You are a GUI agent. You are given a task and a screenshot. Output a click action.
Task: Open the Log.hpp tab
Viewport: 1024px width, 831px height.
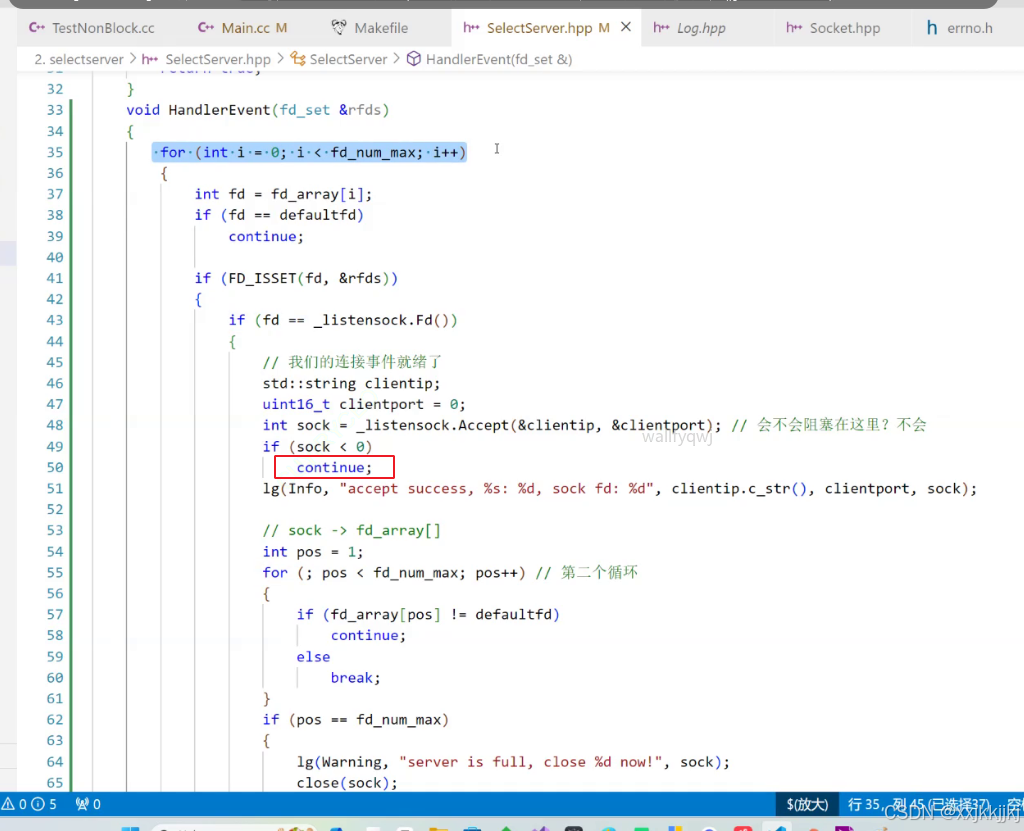(690, 28)
